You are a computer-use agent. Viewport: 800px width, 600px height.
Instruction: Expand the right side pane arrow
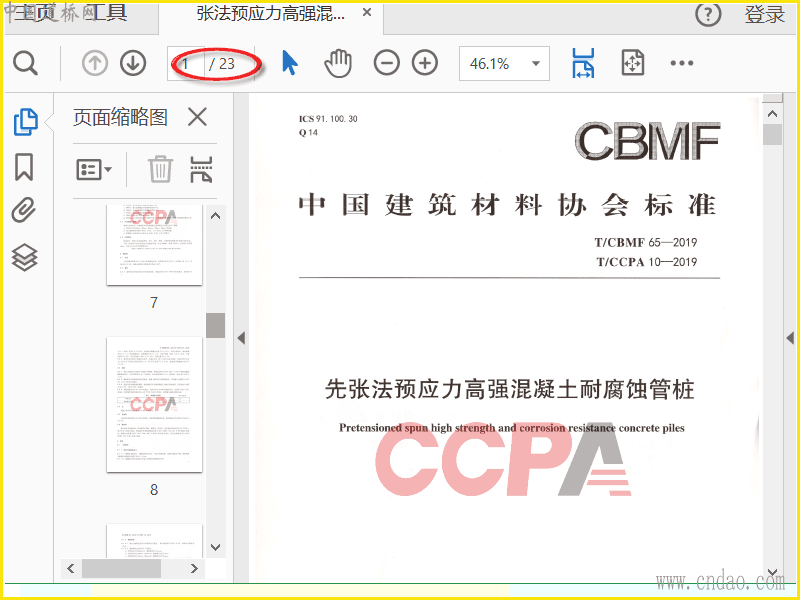point(790,338)
